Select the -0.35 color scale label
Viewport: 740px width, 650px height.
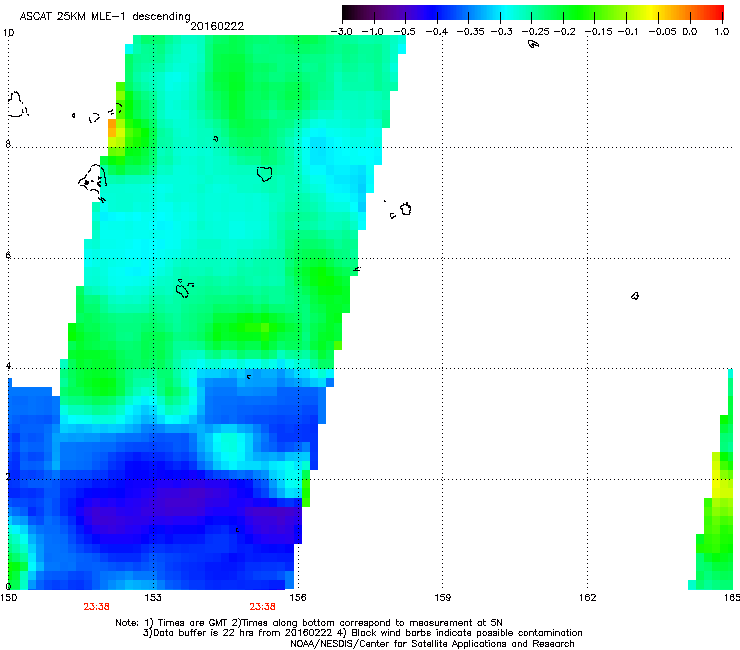point(471,32)
